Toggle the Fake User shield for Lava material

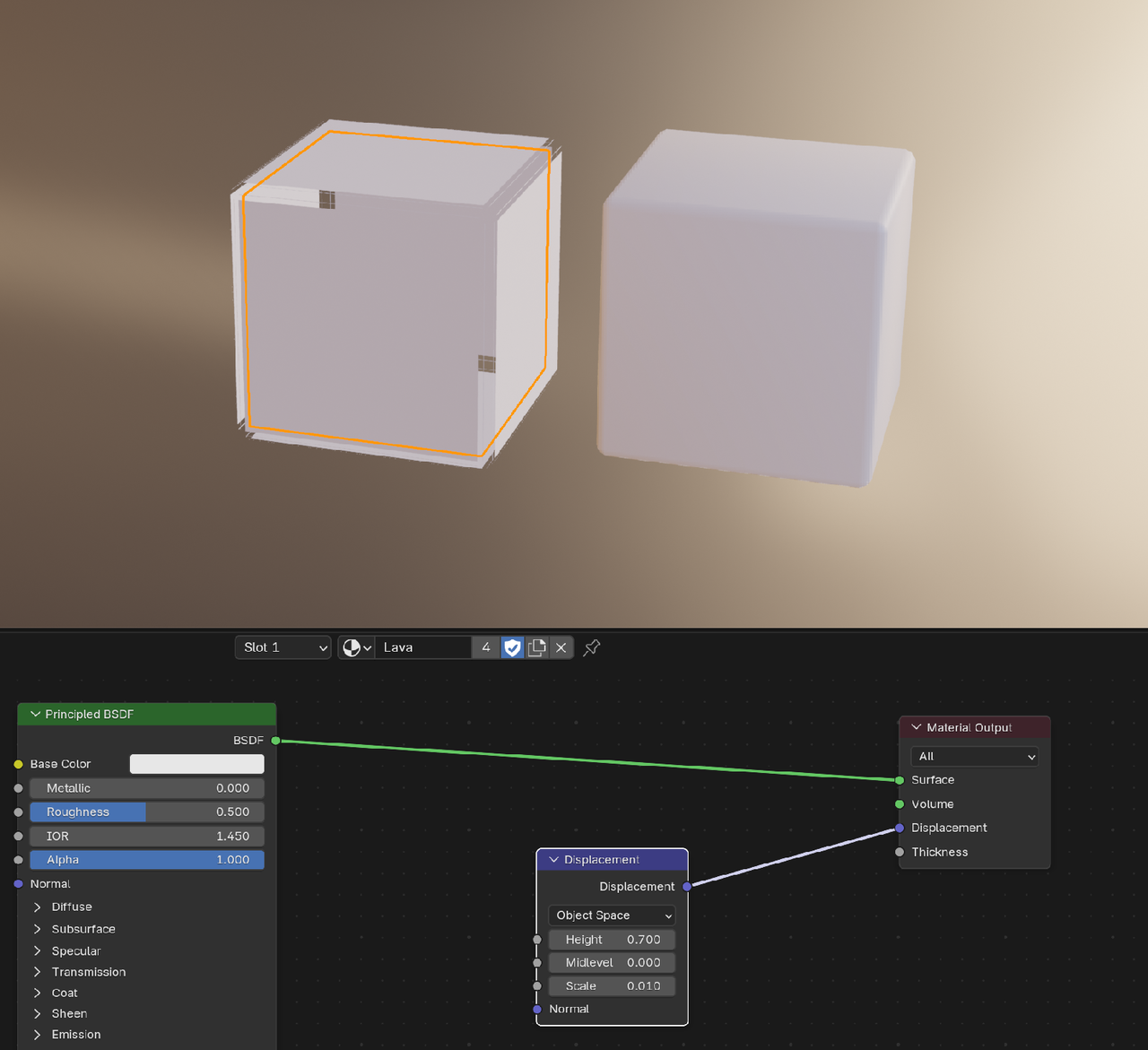(x=511, y=646)
